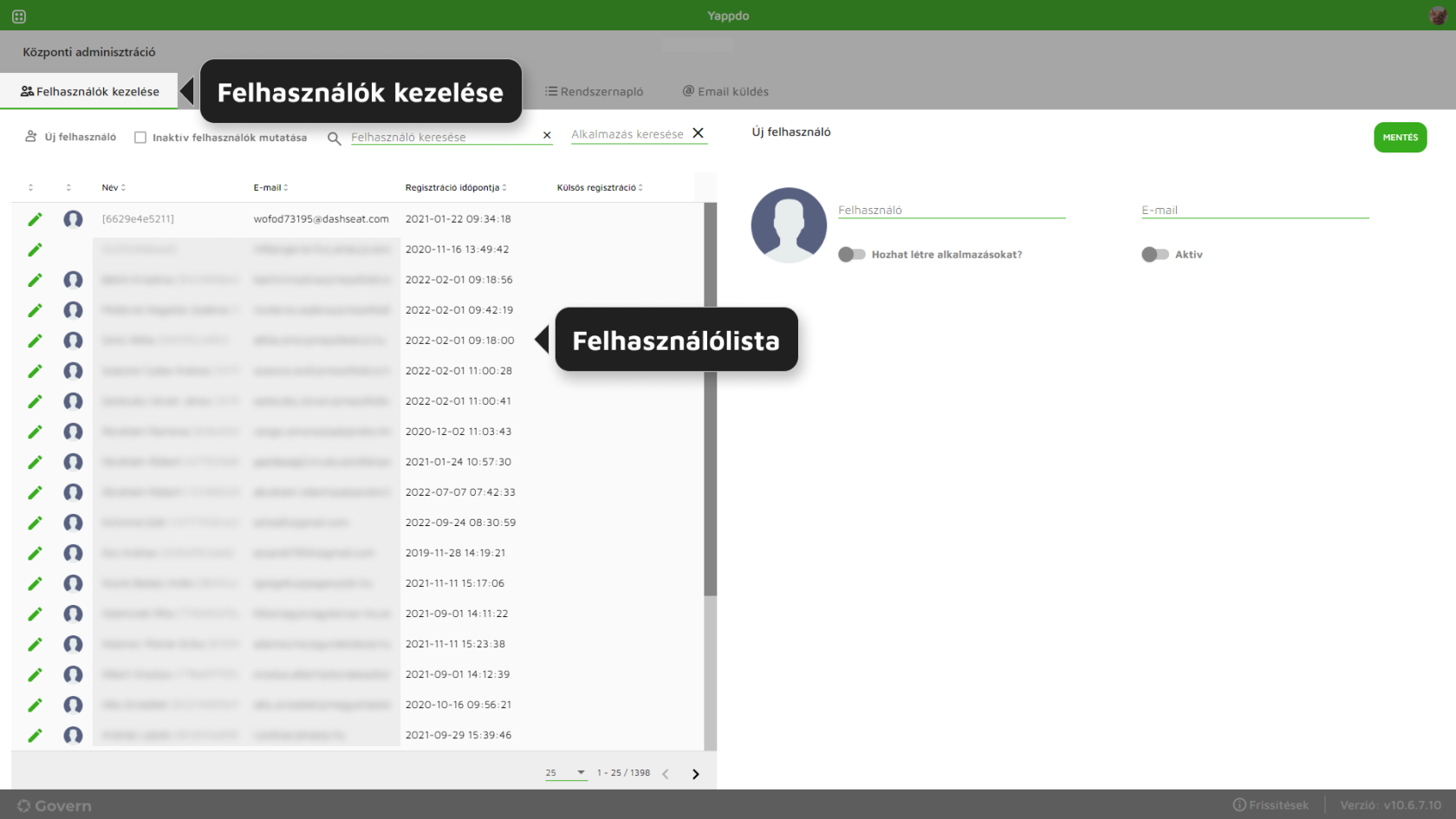
Task: Edit the user registered 2022-02-01 09:42:19
Action: (x=35, y=310)
